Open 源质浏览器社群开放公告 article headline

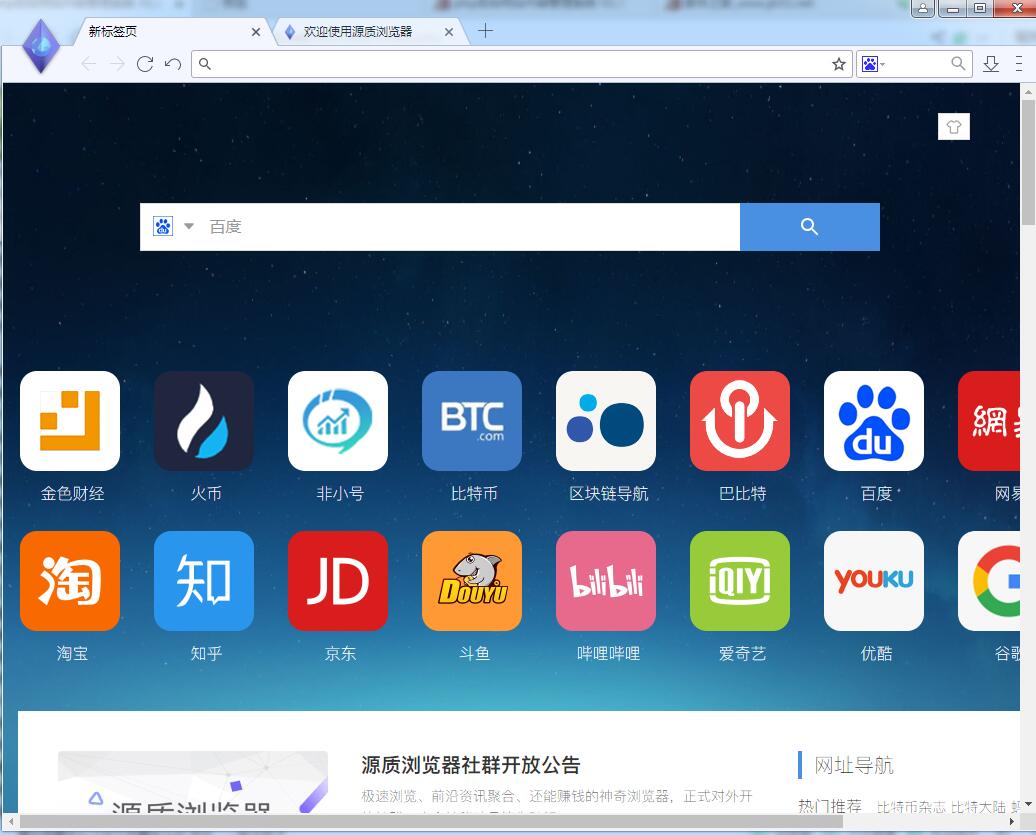(470, 765)
